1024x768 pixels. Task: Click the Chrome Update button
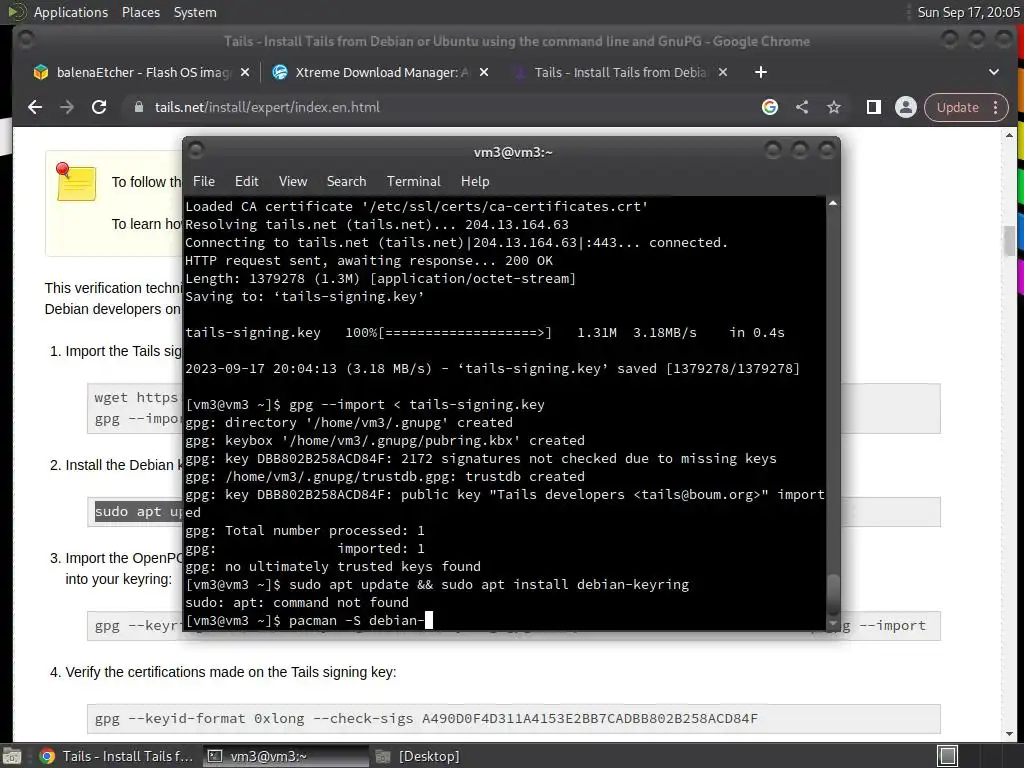point(957,107)
